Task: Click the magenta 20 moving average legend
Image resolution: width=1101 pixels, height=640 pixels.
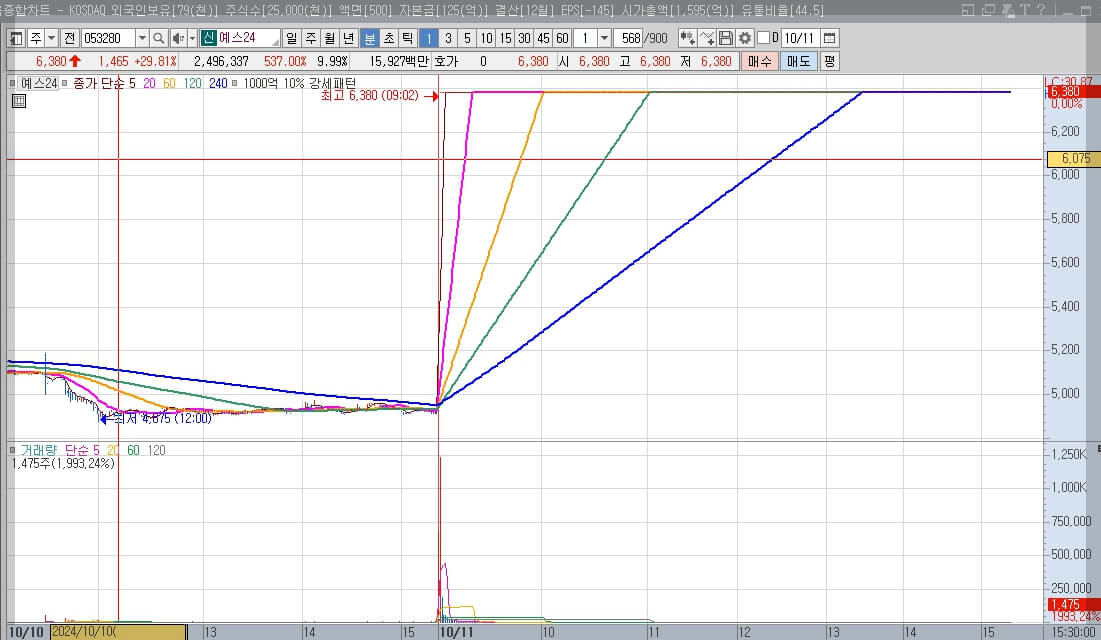Action: pyautogui.click(x=149, y=83)
